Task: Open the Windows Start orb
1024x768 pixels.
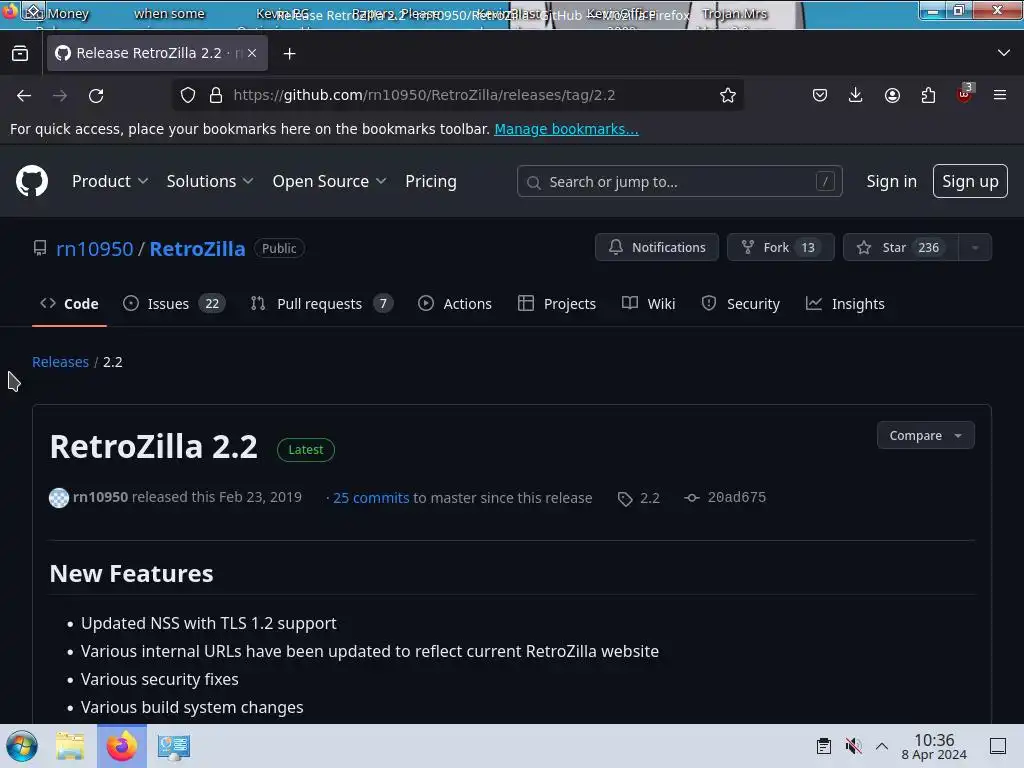Action: pos(22,746)
